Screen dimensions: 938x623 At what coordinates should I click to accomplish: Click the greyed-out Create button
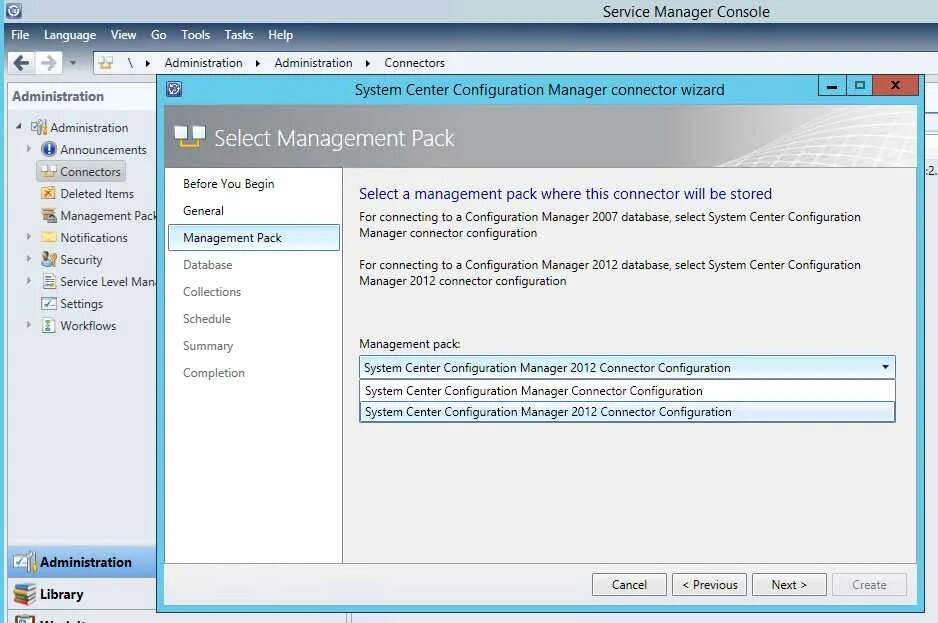click(x=869, y=585)
